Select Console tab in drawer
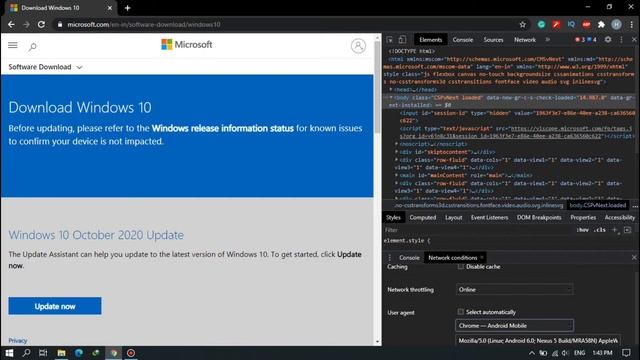640x360 pixels. click(409, 258)
